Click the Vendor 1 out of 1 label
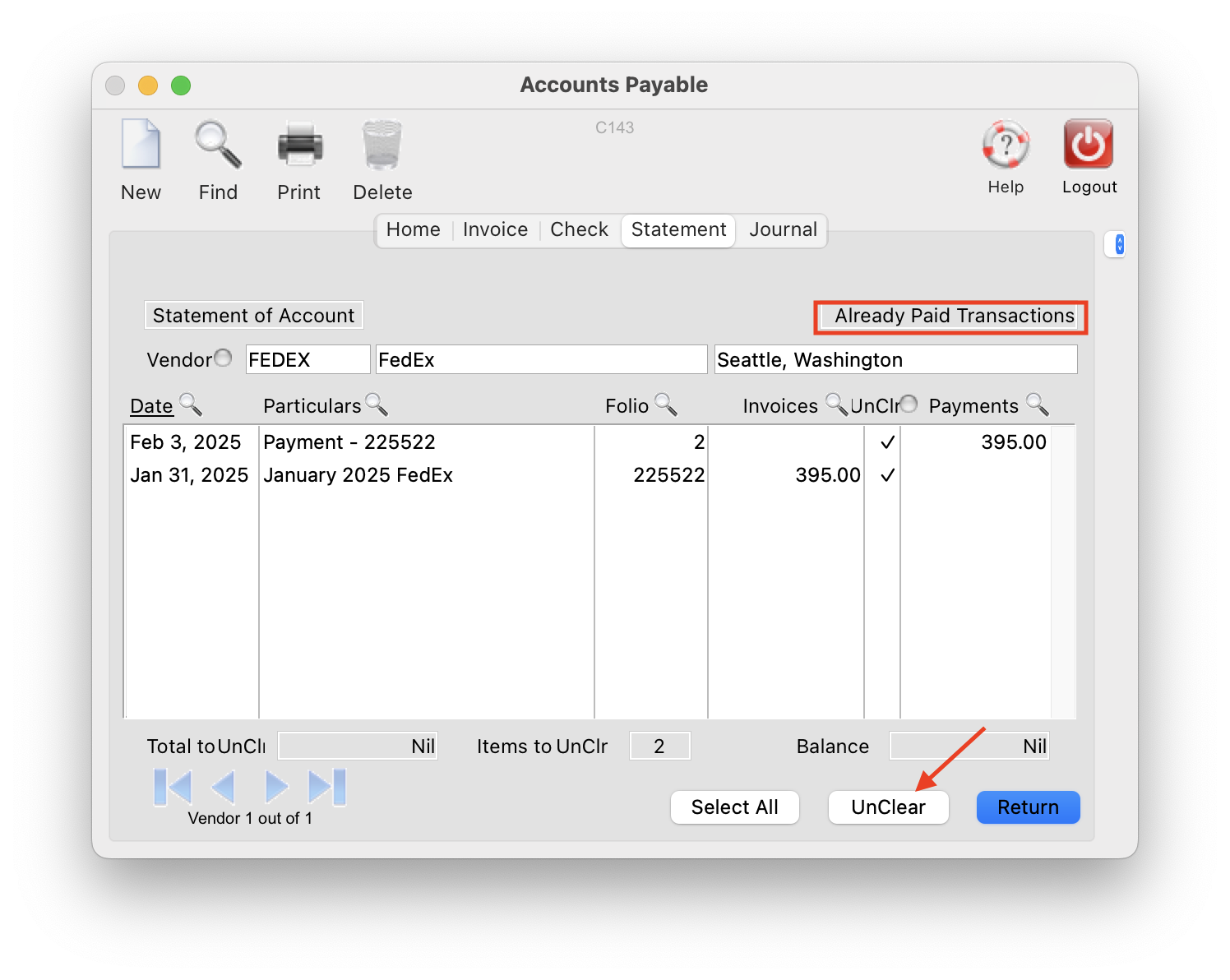The image size is (1230, 980). 250,818
